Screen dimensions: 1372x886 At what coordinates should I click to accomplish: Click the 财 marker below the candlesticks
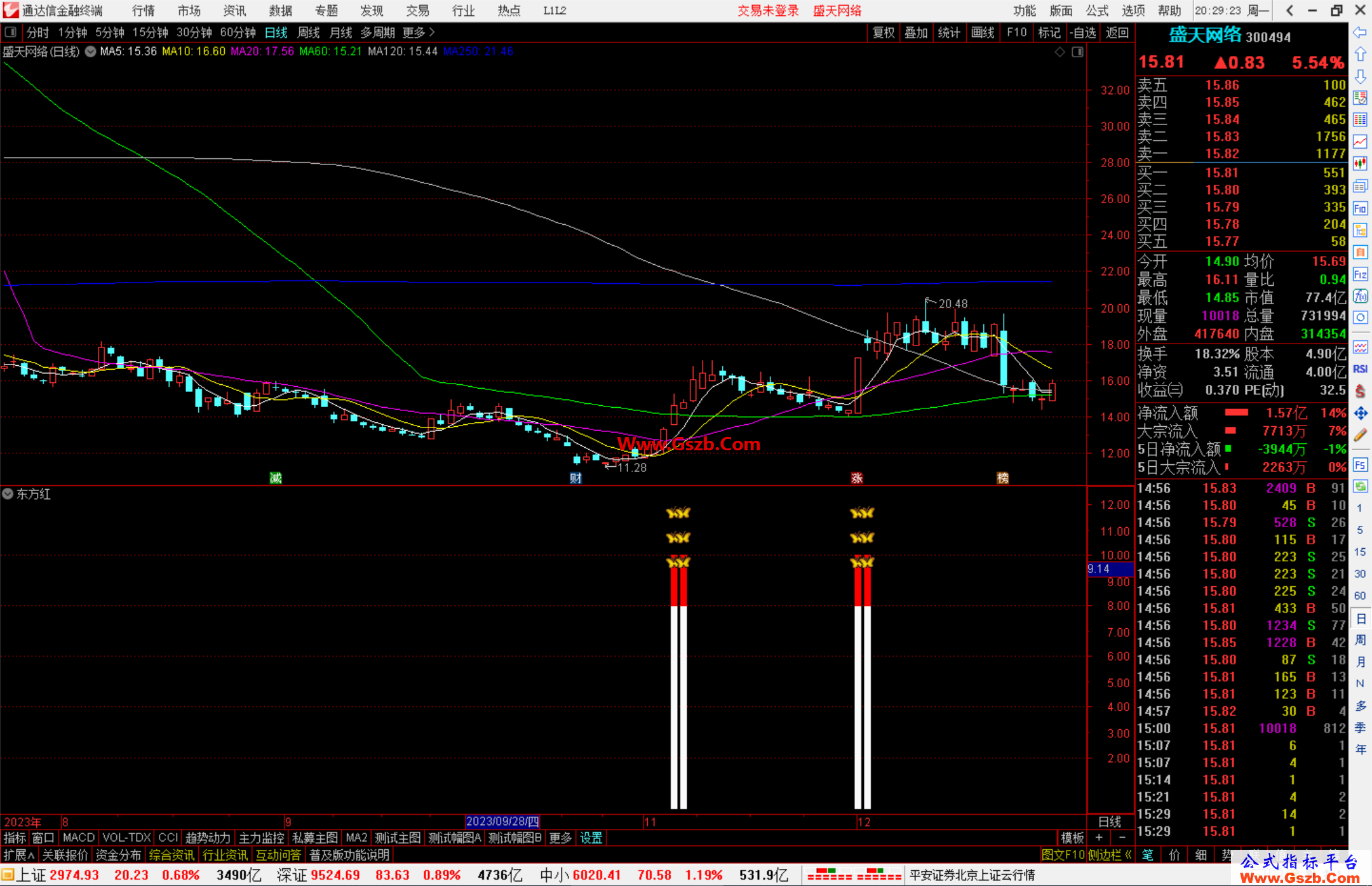pos(575,478)
